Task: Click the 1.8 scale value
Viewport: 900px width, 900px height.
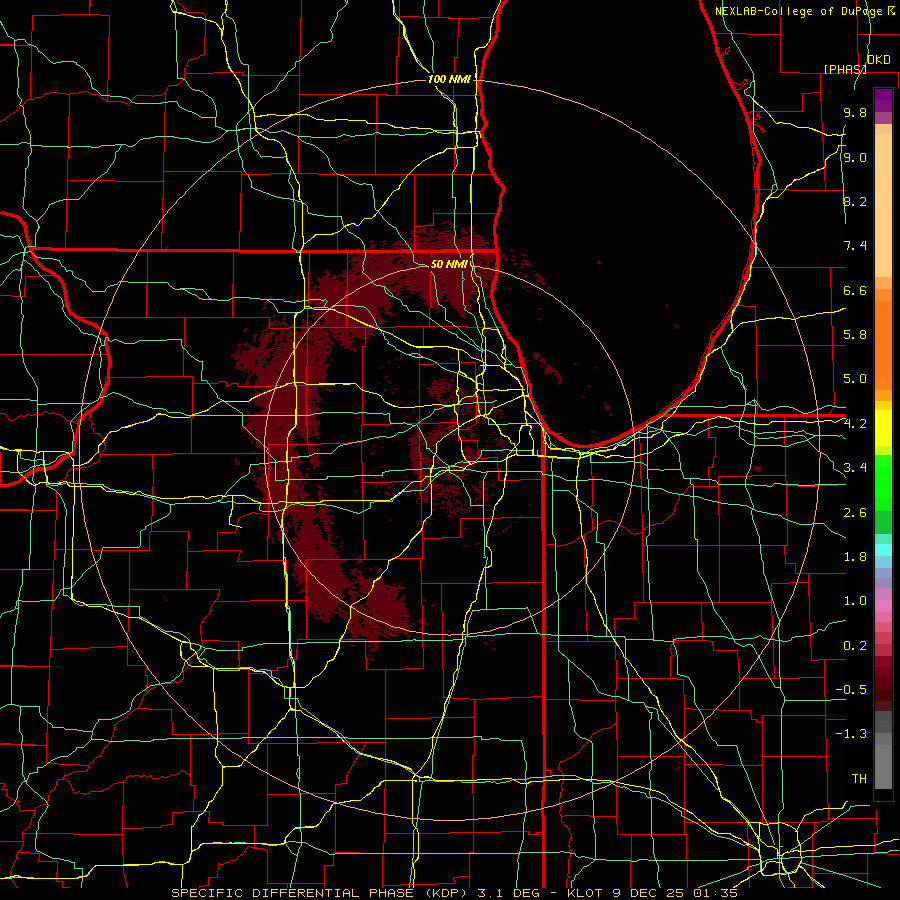Action: pos(855,557)
